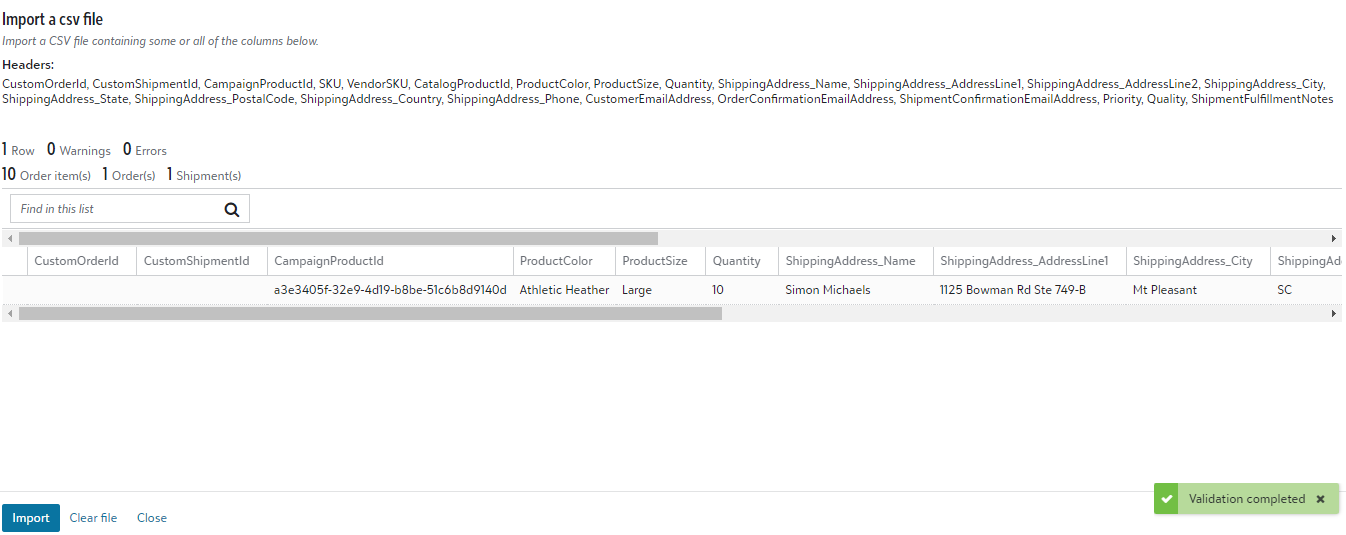Viewport: 1346px width, 535px height.
Task: Select the quantity cell showing 10
Action: tap(742, 290)
